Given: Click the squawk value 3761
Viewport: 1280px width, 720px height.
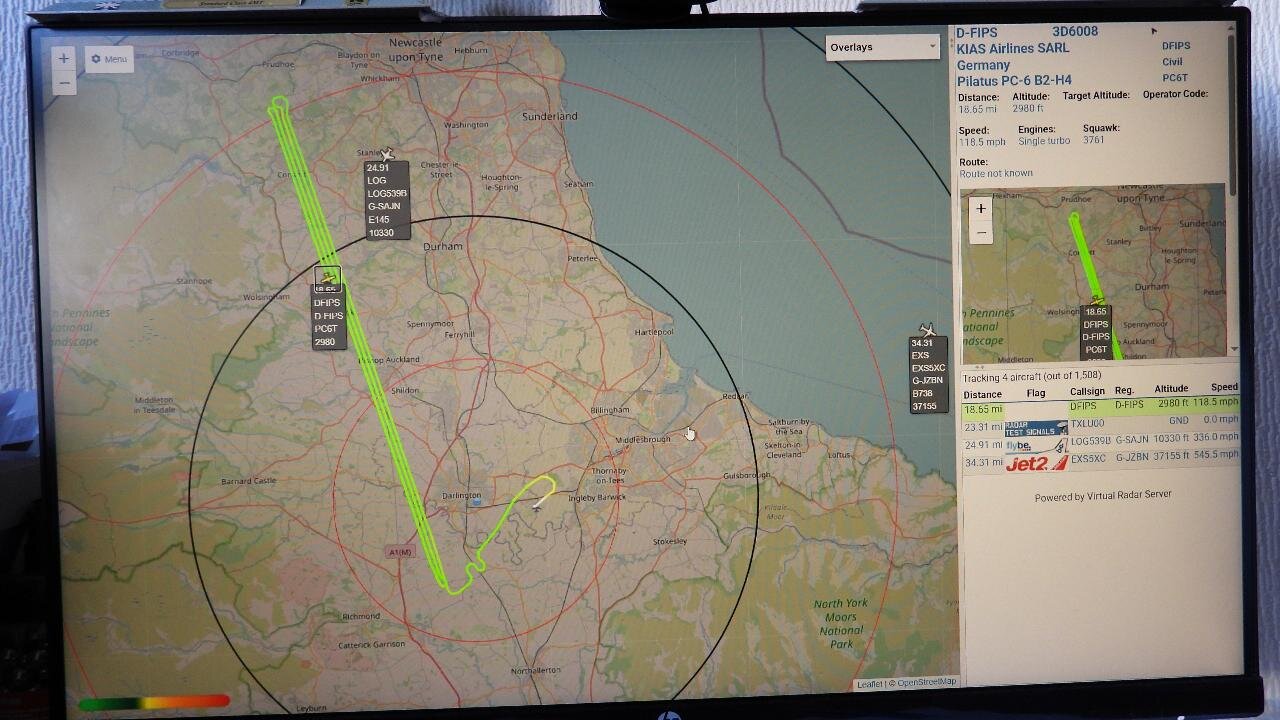Looking at the screenshot, I should [x=1093, y=140].
